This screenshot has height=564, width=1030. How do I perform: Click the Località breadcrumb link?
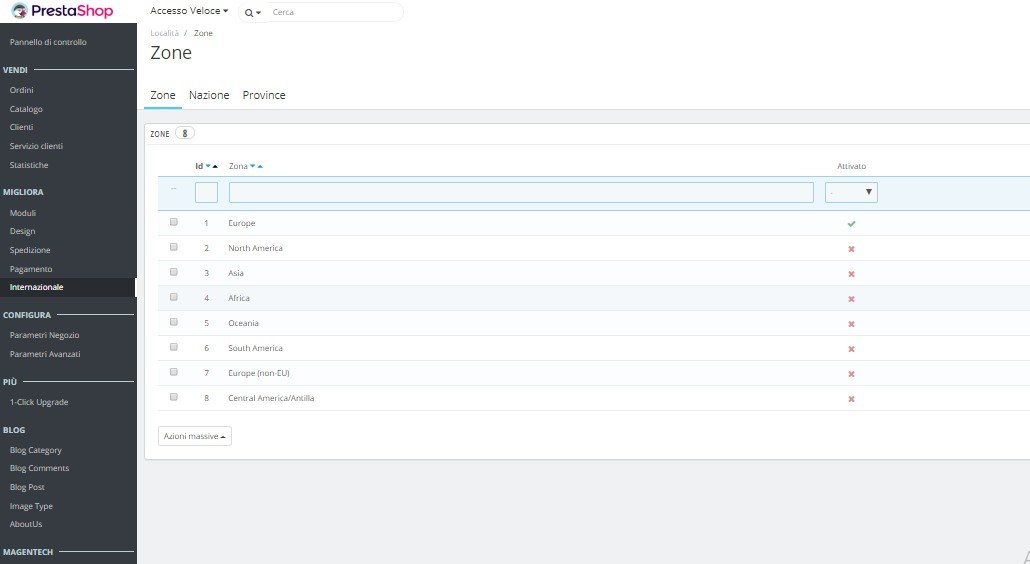point(164,33)
